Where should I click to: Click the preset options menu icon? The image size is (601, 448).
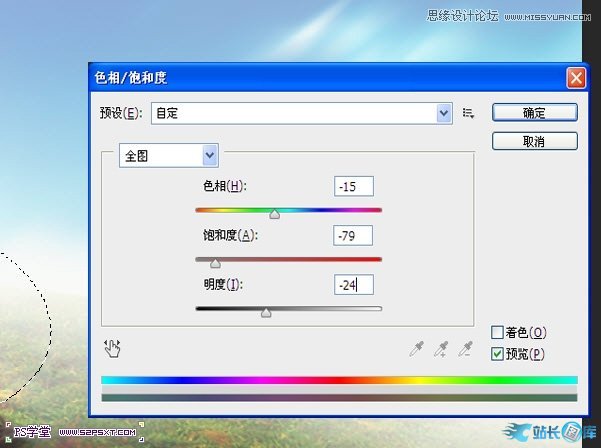(x=468, y=114)
